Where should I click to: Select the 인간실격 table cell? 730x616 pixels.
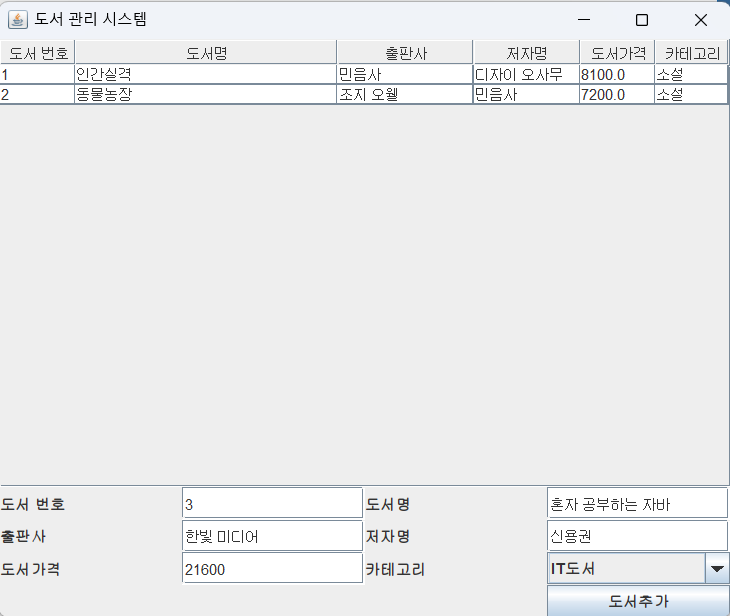[205, 74]
